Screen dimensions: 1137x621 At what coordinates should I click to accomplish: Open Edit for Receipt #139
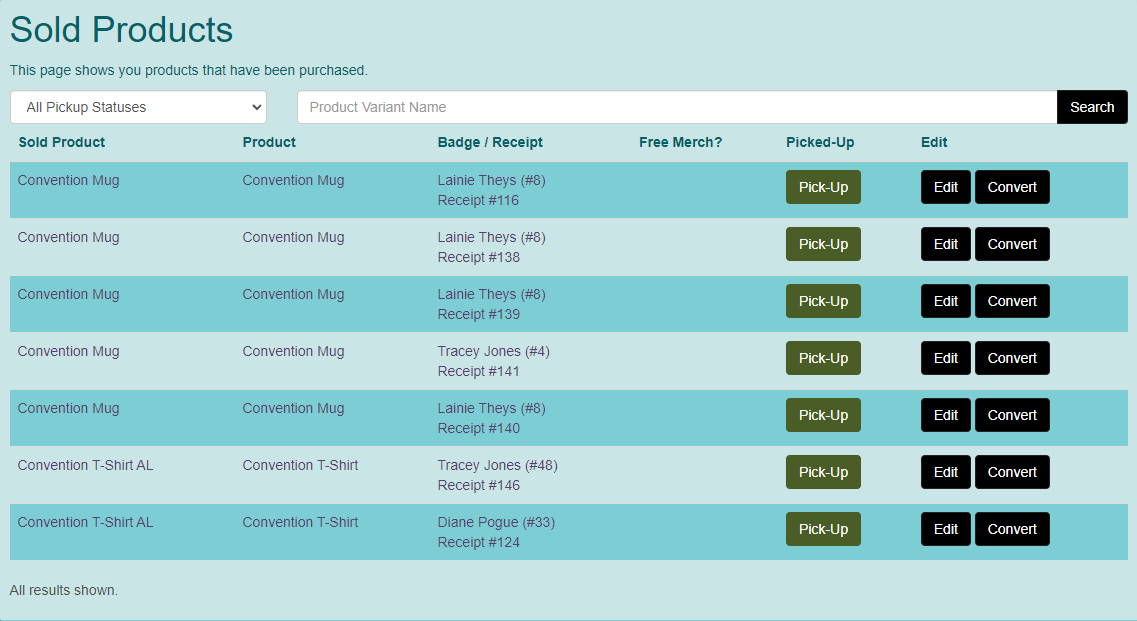946,301
